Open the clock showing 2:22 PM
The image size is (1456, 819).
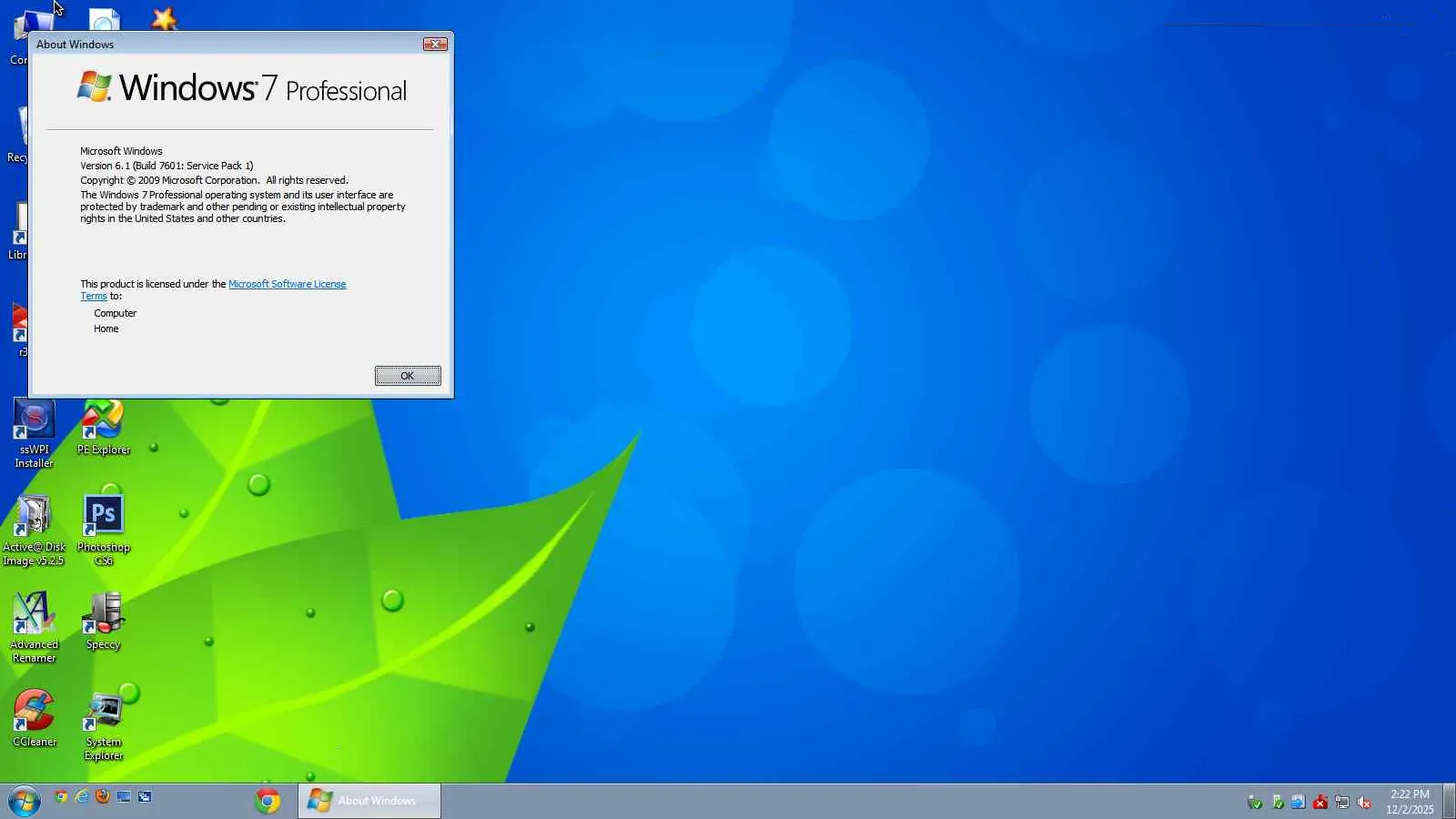pos(1410,802)
